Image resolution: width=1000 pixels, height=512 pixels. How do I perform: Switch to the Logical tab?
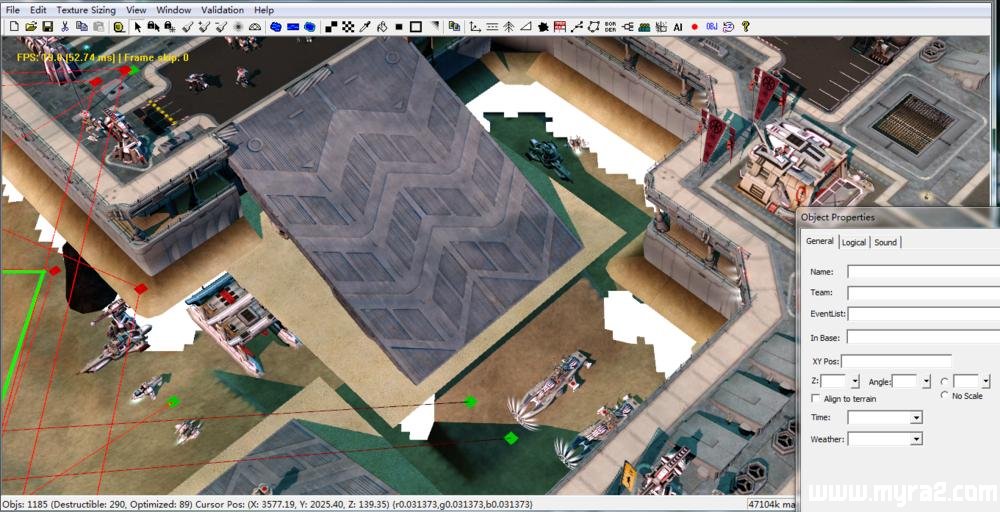pos(853,242)
